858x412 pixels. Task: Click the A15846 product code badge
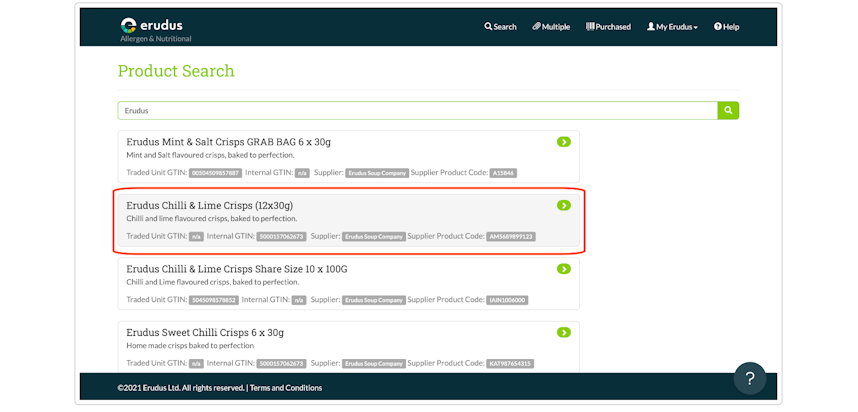503,173
